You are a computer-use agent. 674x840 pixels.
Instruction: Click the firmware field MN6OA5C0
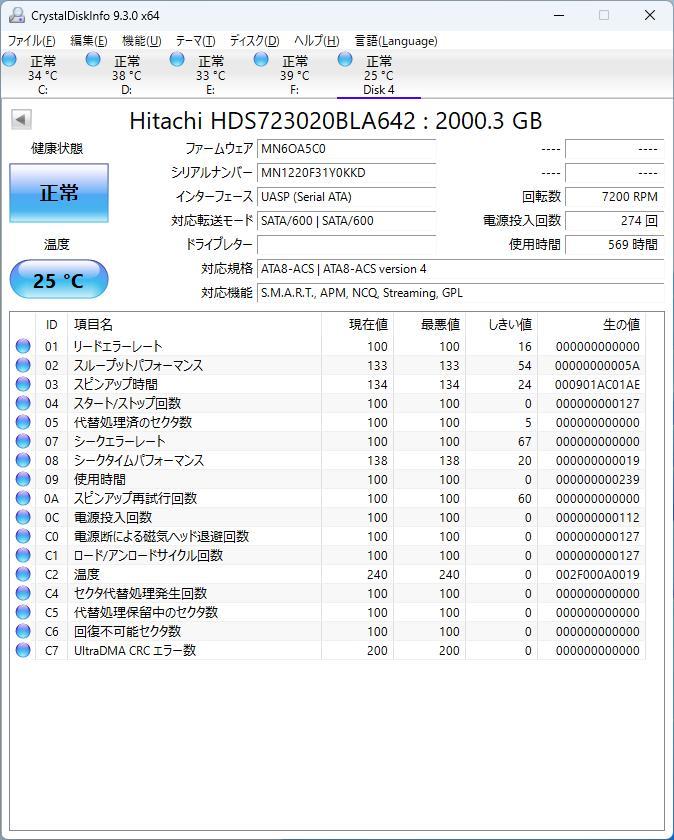coord(346,149)
